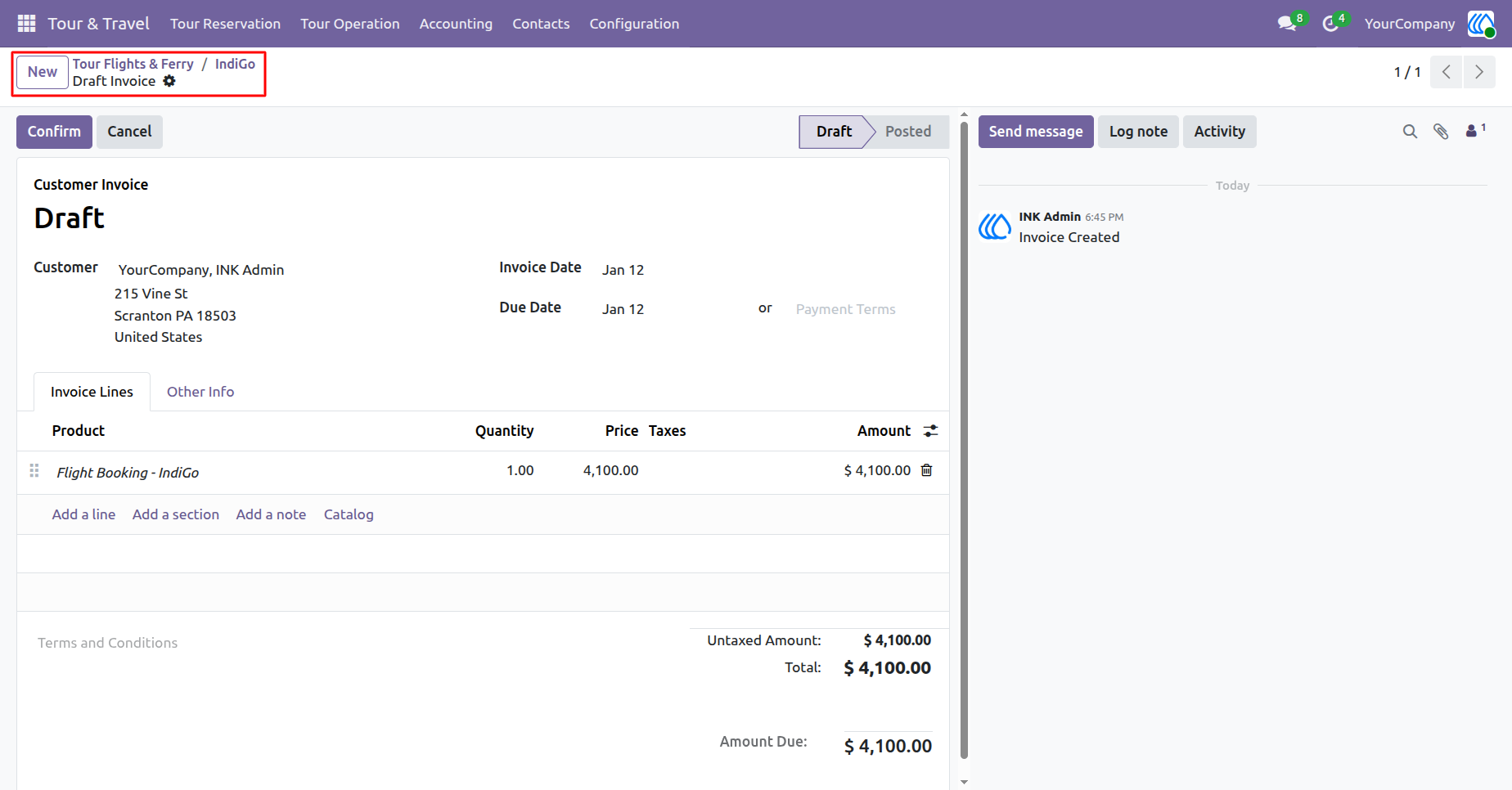Click Add a line link
Screen dimensions: 1512x790
83,514
